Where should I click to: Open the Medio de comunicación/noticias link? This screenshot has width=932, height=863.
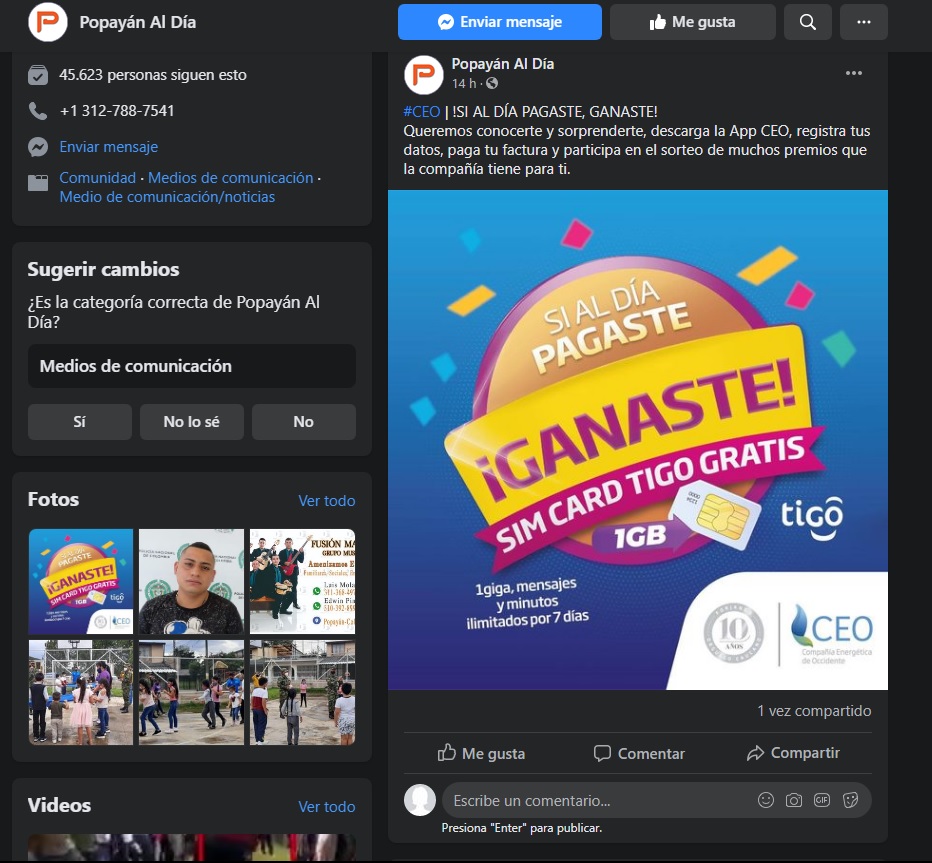click(x=167, y=197)
